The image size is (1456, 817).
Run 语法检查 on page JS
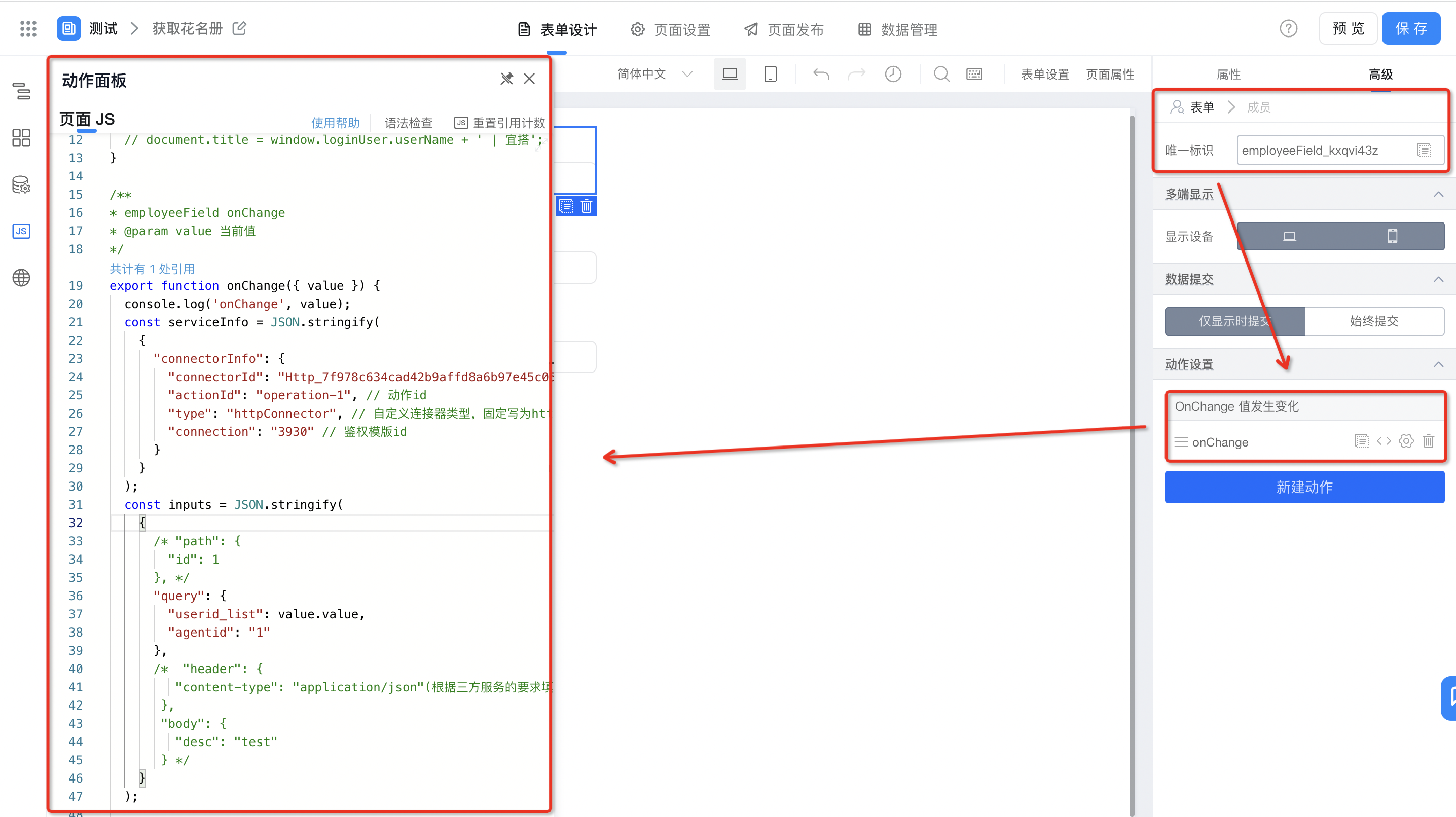coord(409,123)
